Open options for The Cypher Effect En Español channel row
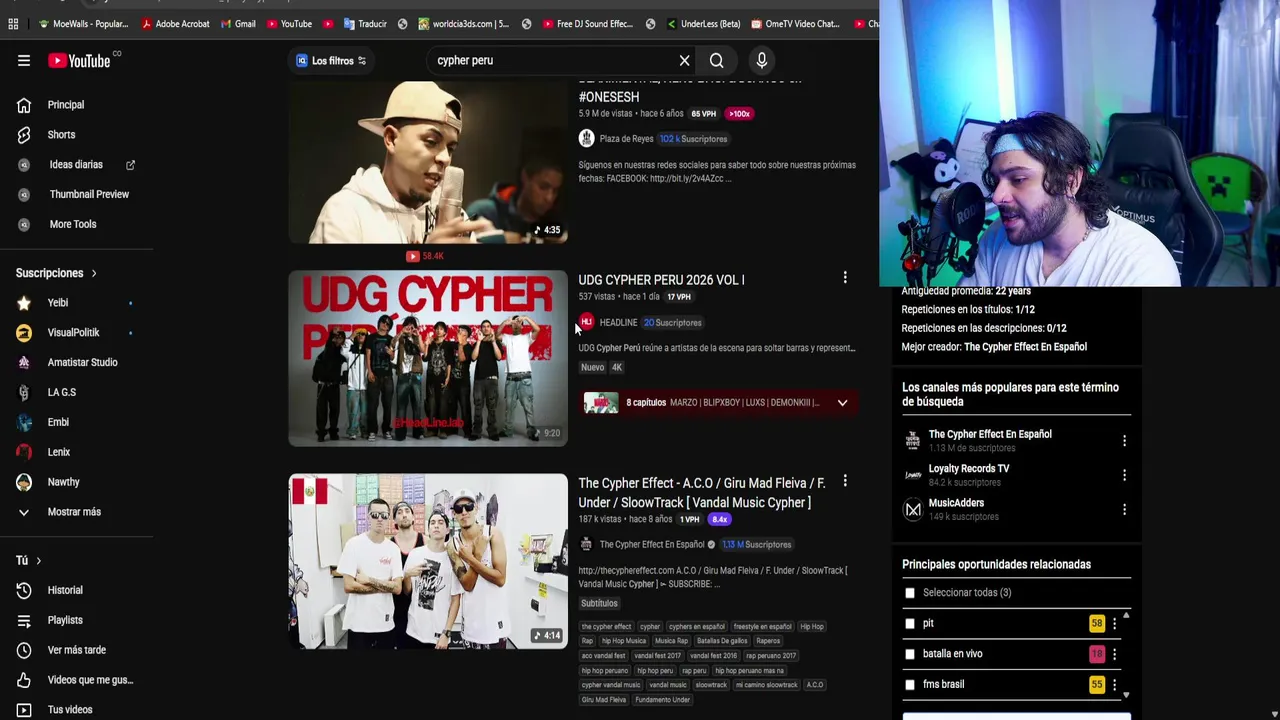 coord(1124,441)
